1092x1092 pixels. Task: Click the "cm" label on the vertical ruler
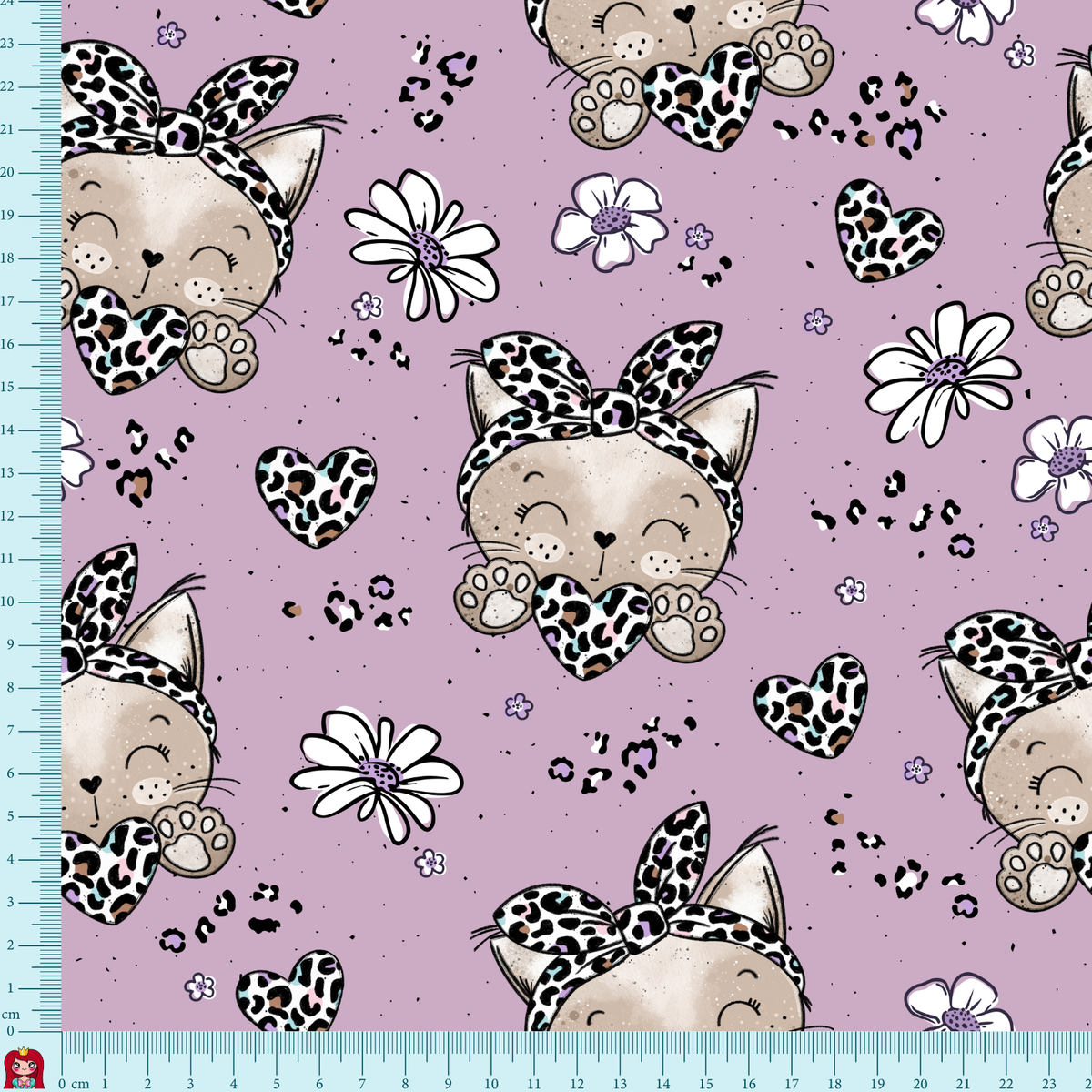[10, 1014]
